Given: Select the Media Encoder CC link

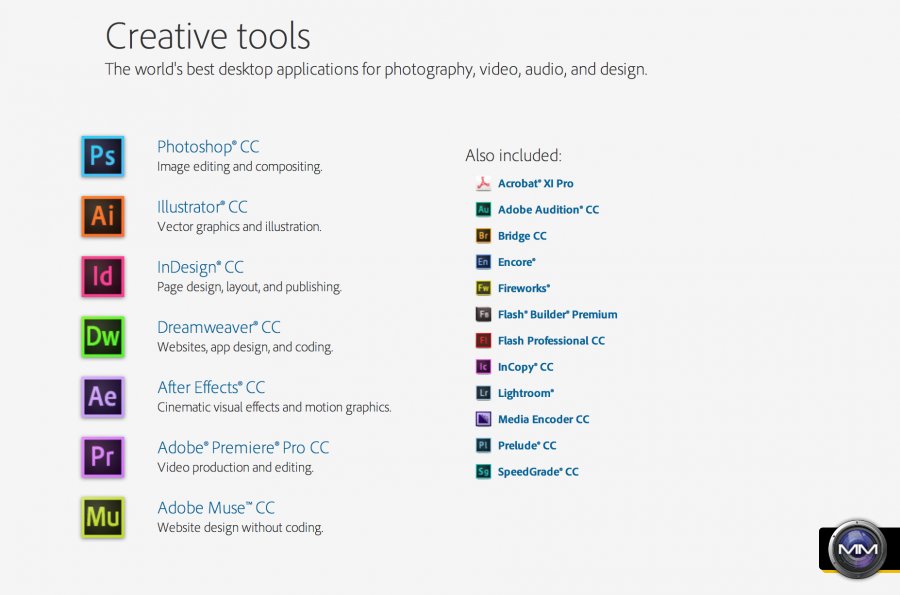Looking at the screenshot, I should 543,420.
